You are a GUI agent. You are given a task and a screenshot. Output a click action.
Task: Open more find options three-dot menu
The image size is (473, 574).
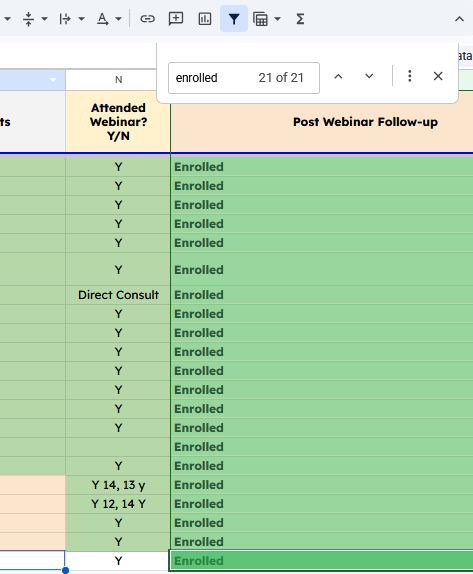point(410,76)
